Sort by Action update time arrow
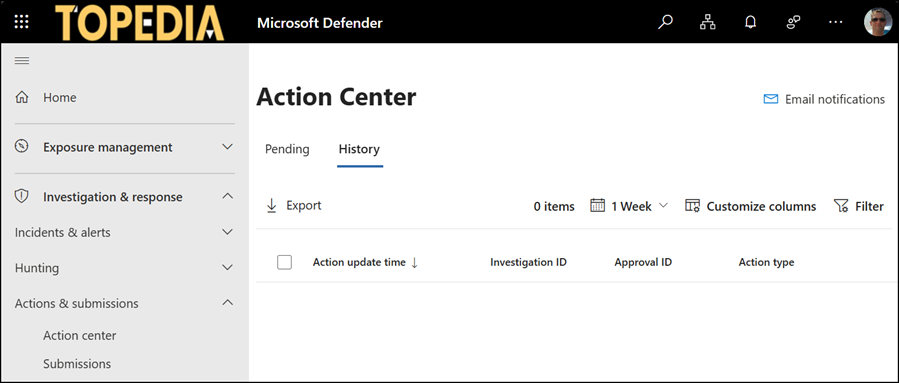The width and height of the screenshot is (900, 383). (414, 262)
